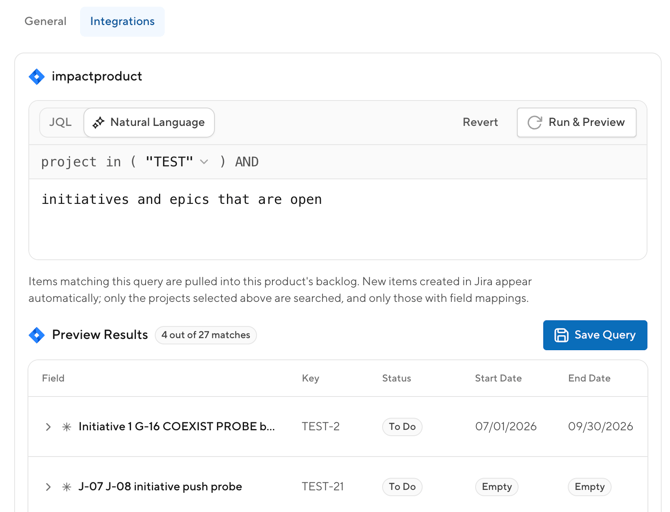Click the 4 out of 27 matches badge

click(206, 335)
